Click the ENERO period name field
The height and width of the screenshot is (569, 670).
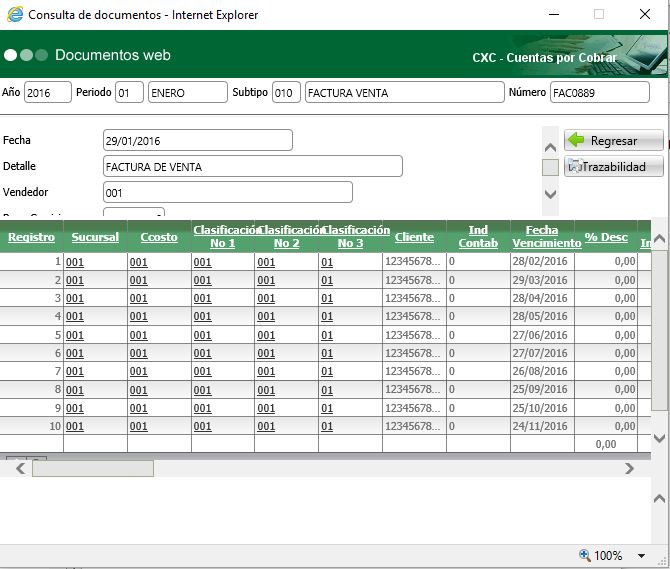pos(188,92)
